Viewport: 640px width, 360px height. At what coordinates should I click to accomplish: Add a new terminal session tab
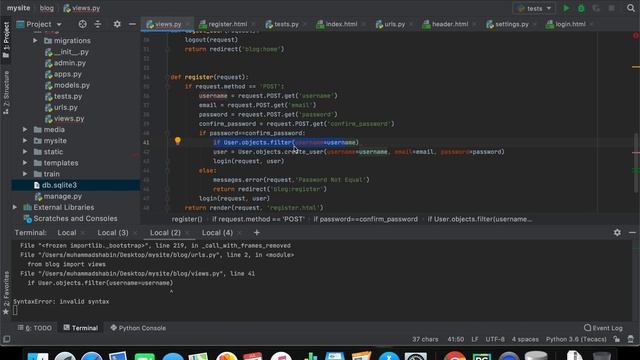[256, 233]
